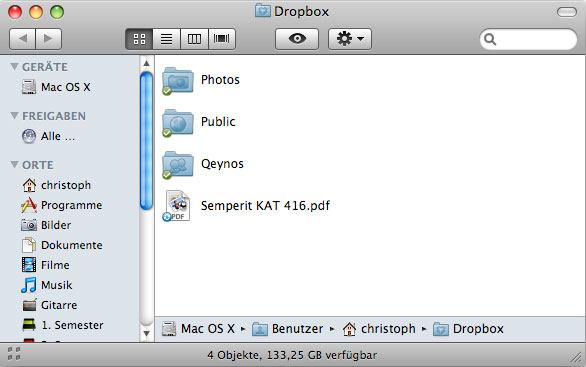Image resolution: width=586 pixels, height=367 pixels.
Task: Close the Dropbox window
Action: pos(15,12)
